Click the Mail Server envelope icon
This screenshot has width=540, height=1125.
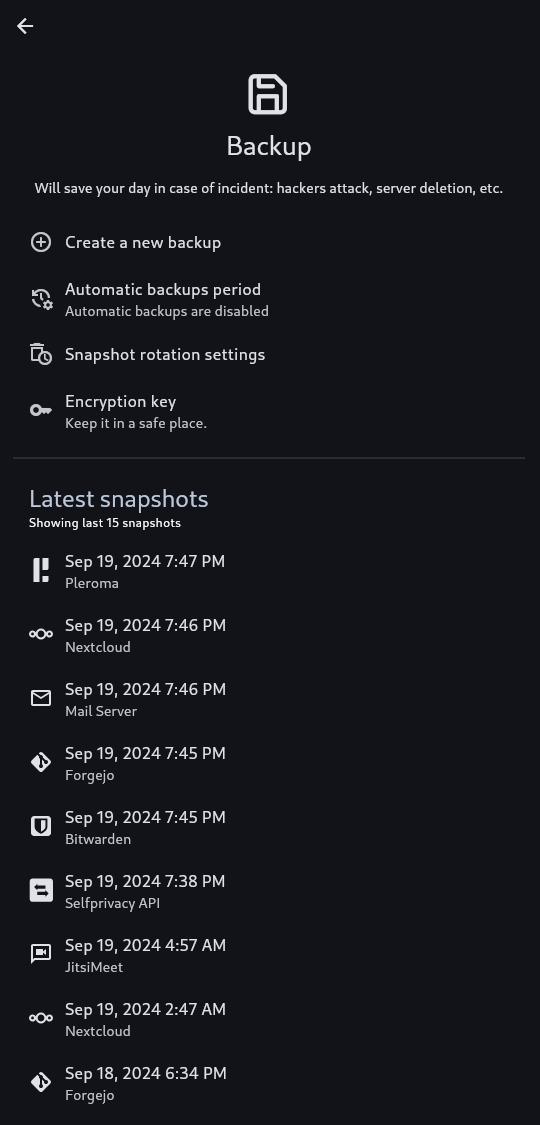coord(41,698)
